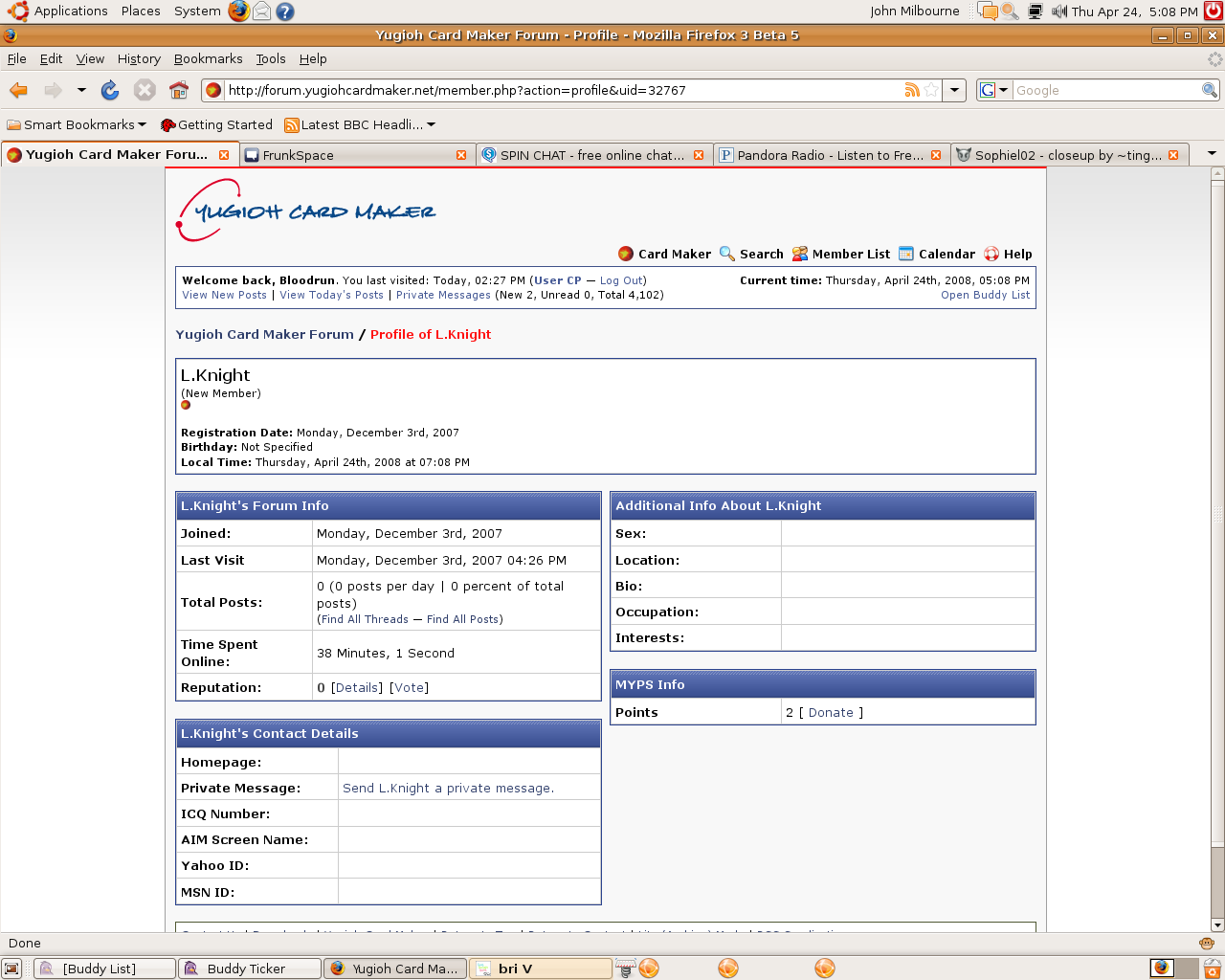Open the Smart Bookmarks dropdown
Screen dimensions: 1225x980
coord(77,124)
